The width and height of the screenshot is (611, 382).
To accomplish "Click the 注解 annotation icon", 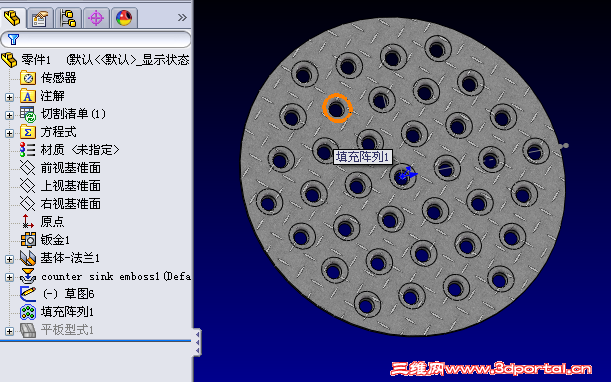I will coord(28,96).
